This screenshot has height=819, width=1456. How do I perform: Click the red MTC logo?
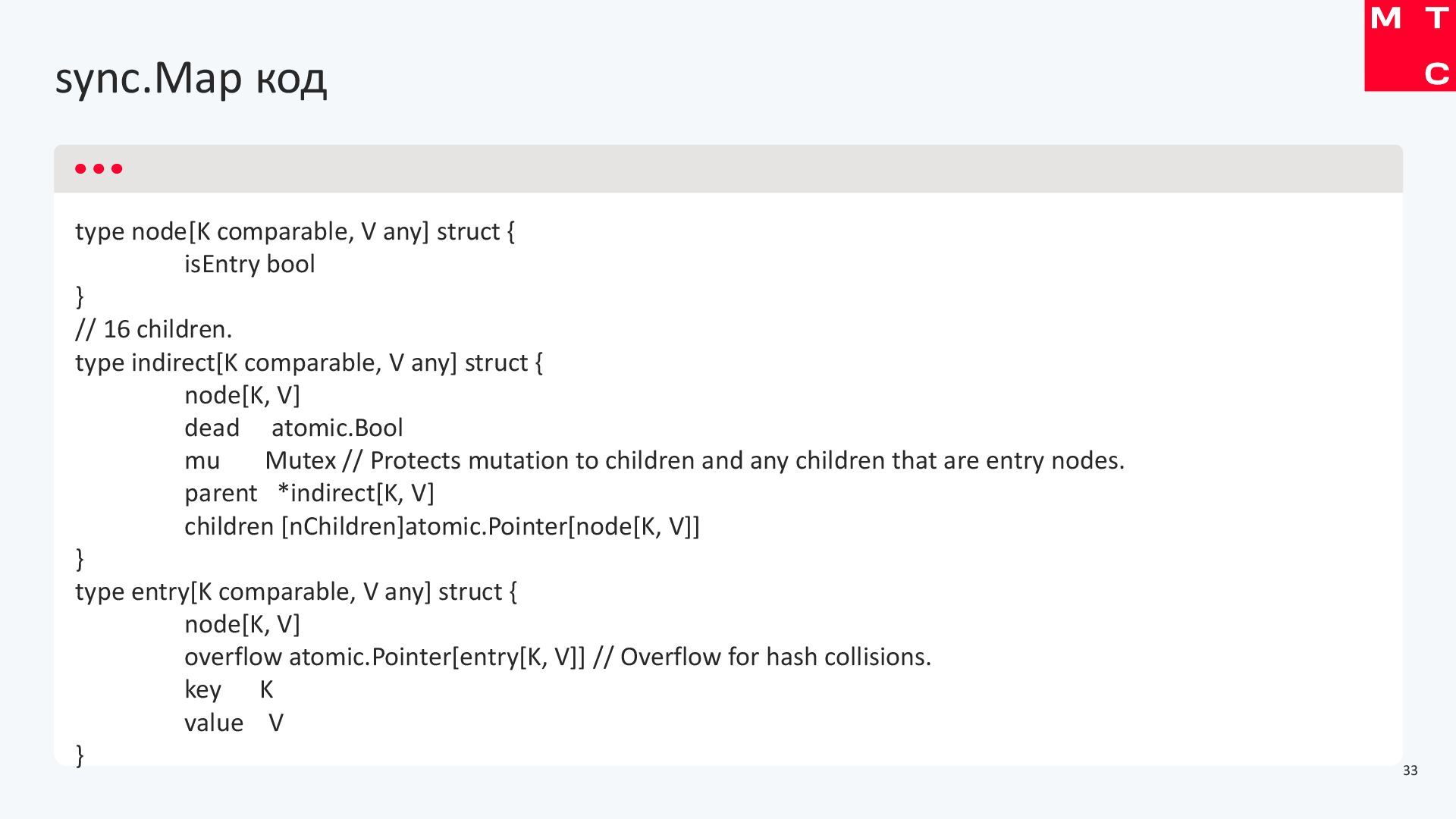(1409, 45)
